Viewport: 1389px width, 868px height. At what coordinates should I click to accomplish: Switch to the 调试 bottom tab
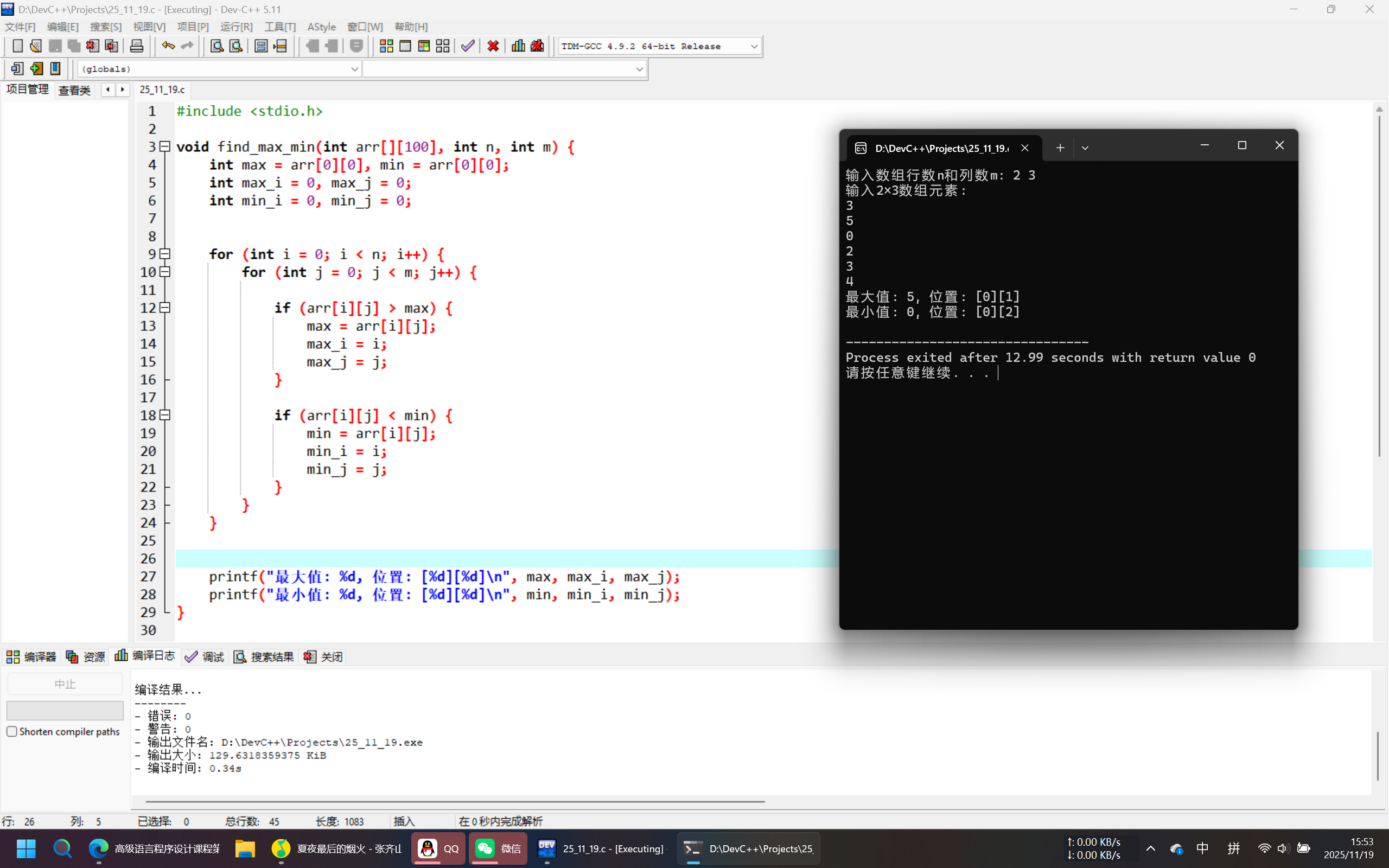[205, 656]
